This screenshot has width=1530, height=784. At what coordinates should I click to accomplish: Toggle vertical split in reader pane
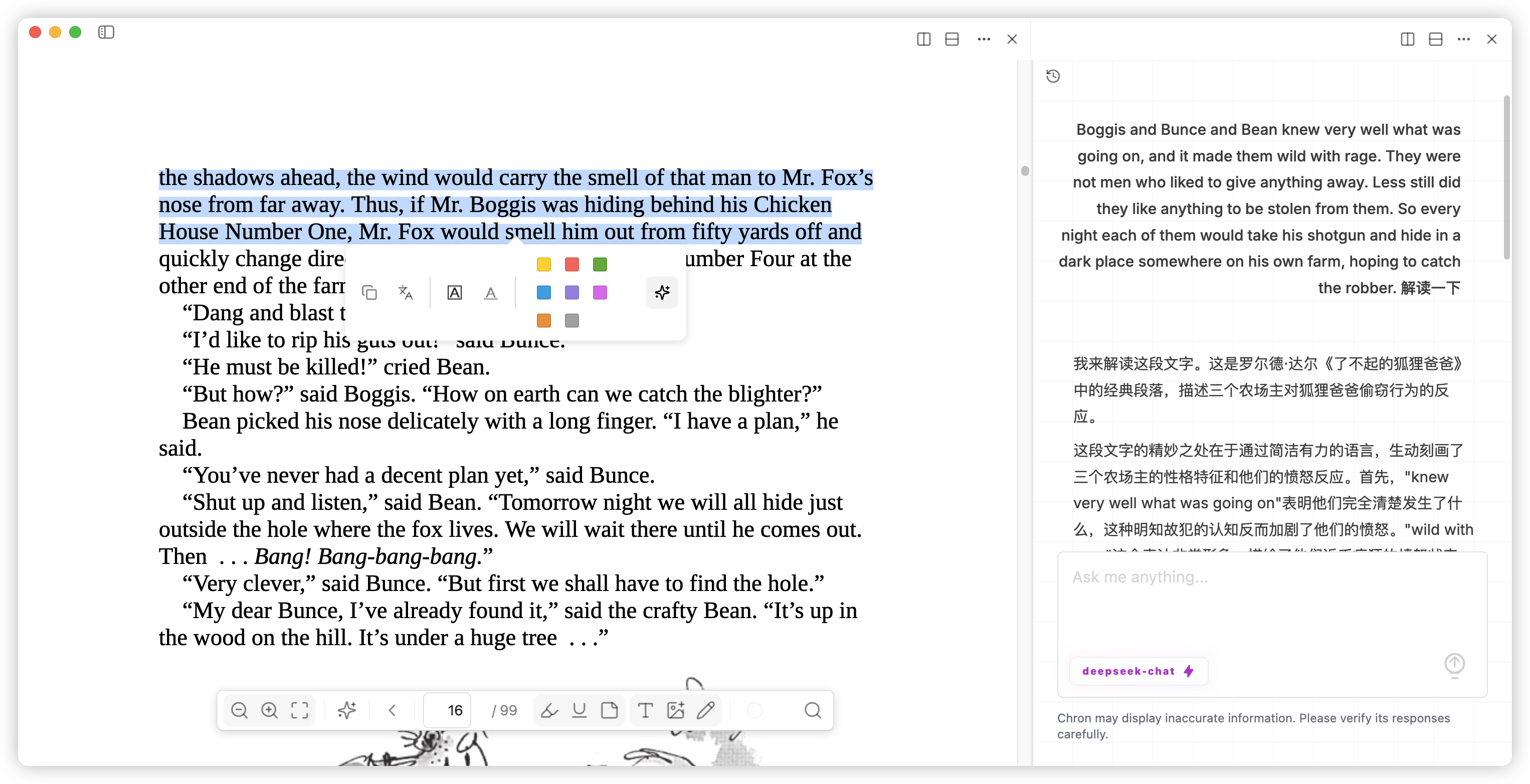923,39
